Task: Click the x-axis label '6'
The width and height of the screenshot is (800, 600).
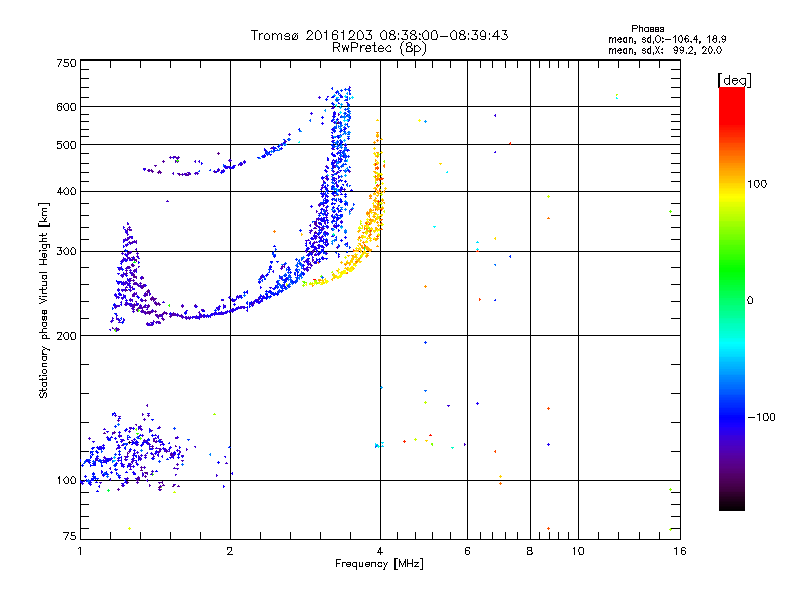Action: (x=467, y=551)
